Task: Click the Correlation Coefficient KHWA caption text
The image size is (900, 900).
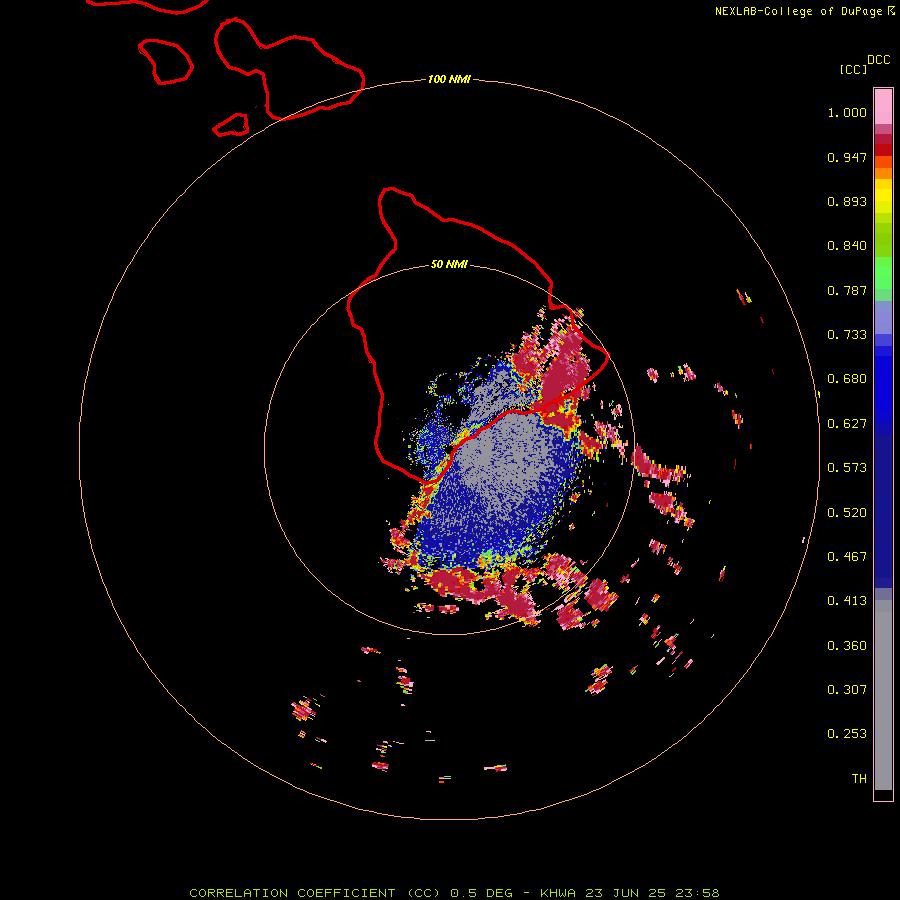Action: coord(454,893)
